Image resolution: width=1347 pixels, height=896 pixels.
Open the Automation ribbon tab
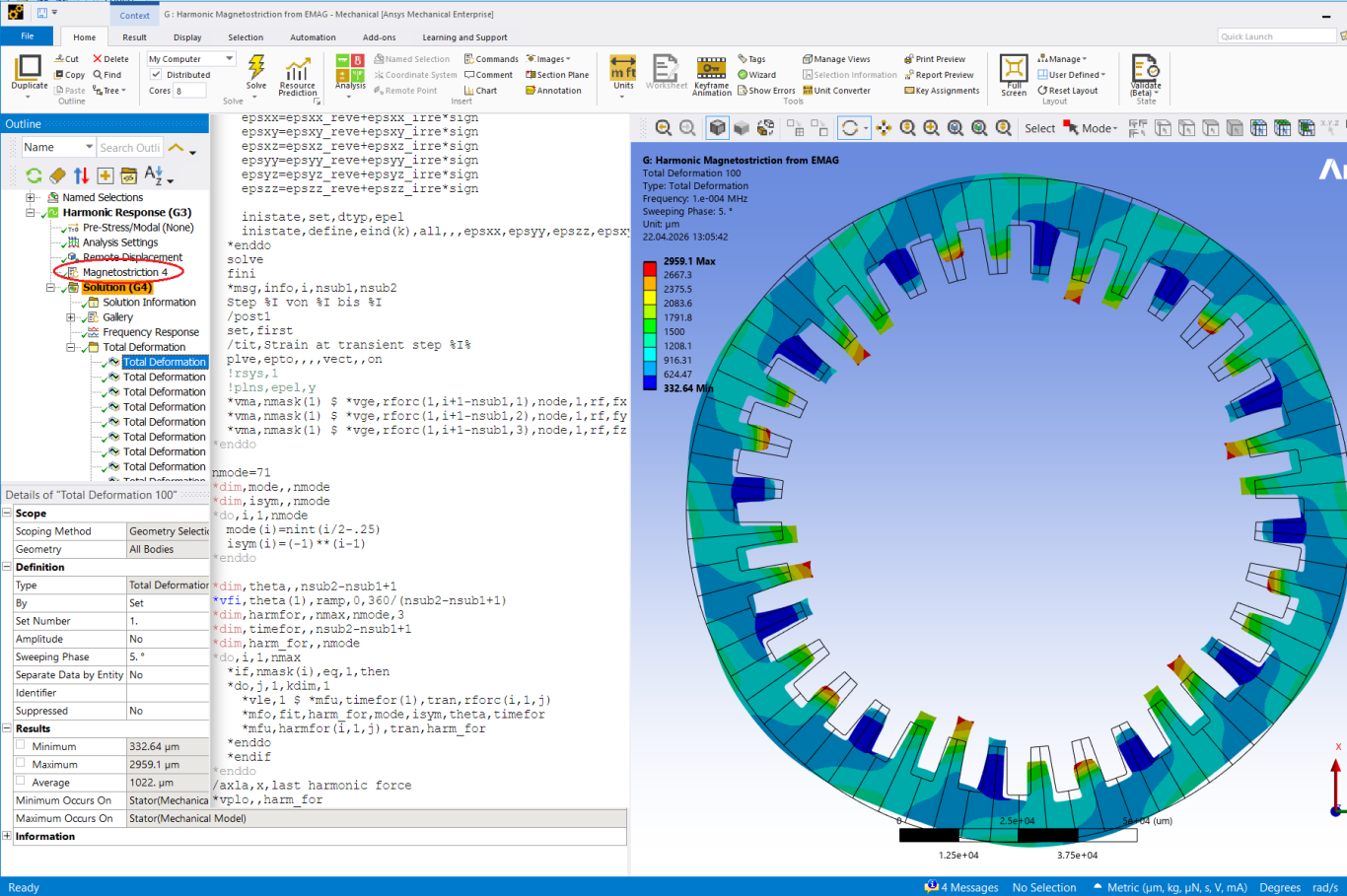click(x=313, y=37)
